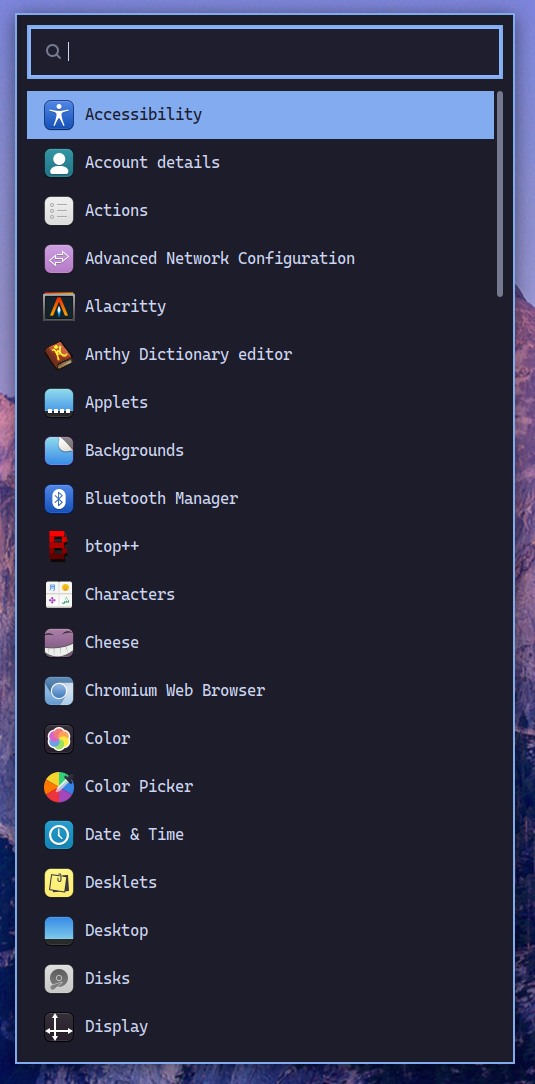Launch the "Color Picker" text entry
The image size is (535, 1084).
[139, 787]
